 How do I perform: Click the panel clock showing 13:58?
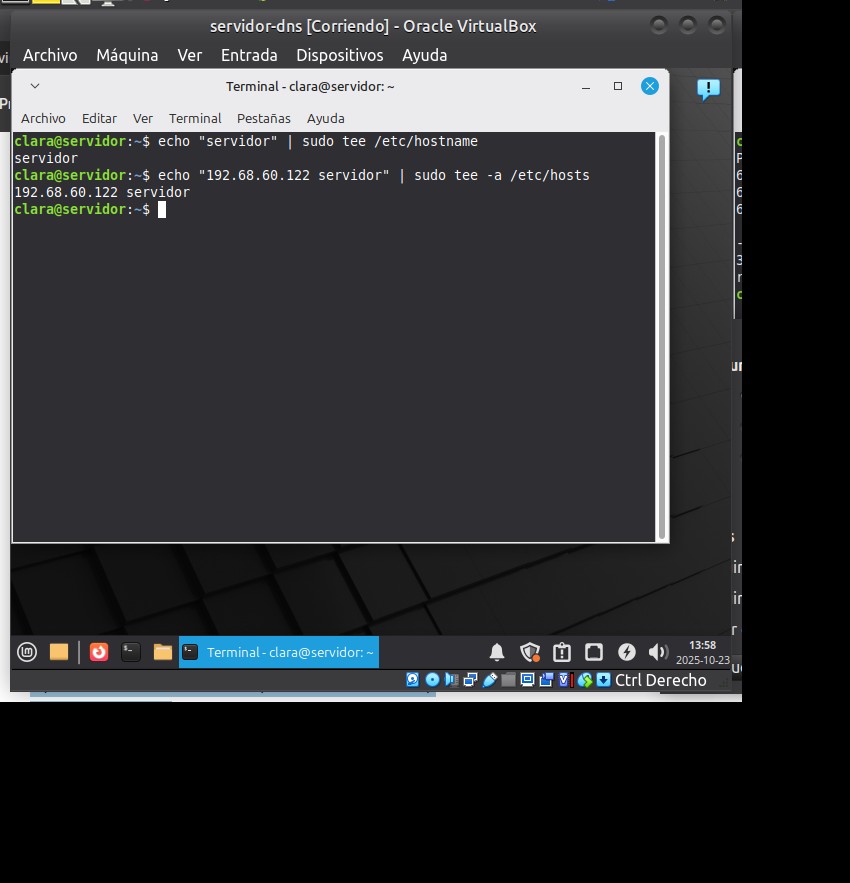point(702,652)
